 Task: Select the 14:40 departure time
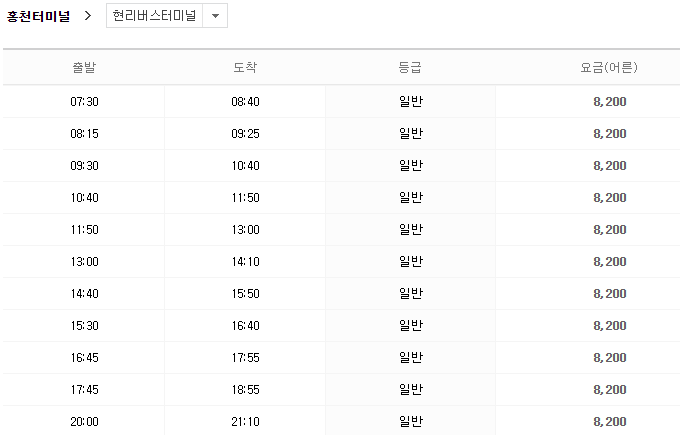pyautogui.click(x=84, y=294)
